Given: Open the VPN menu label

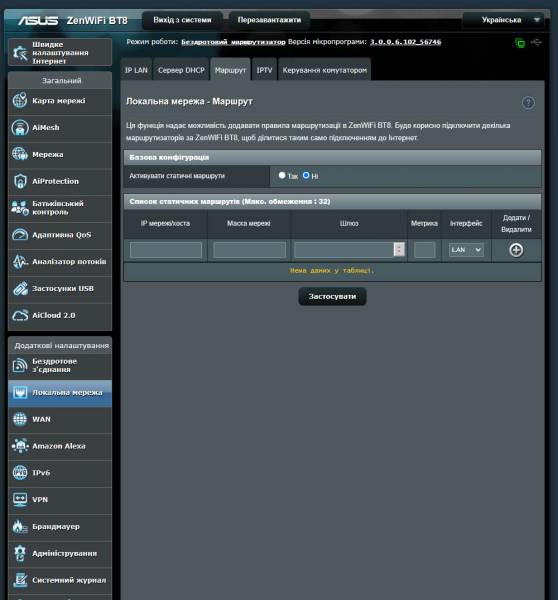Looking at the screenshot, I should pos(40,500).
